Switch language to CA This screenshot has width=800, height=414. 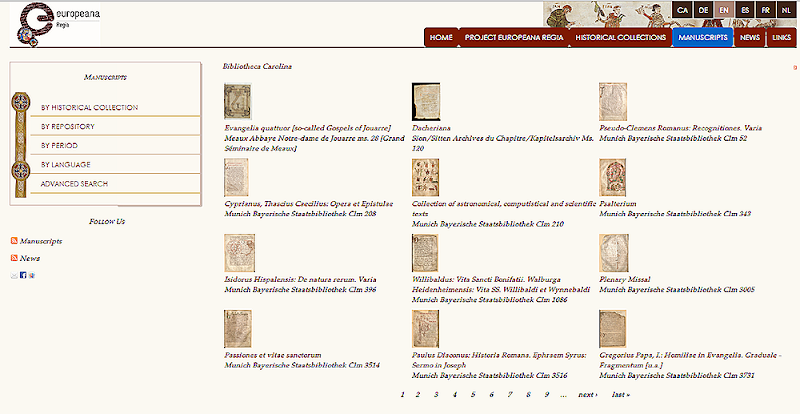682,10
